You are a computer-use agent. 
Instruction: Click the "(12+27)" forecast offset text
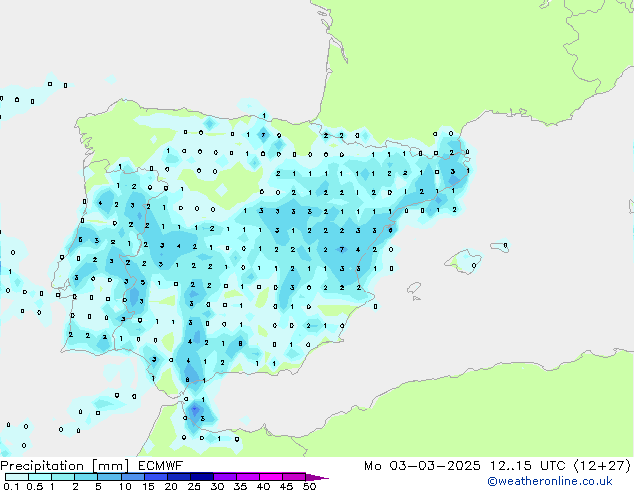[x=602, y=466]
